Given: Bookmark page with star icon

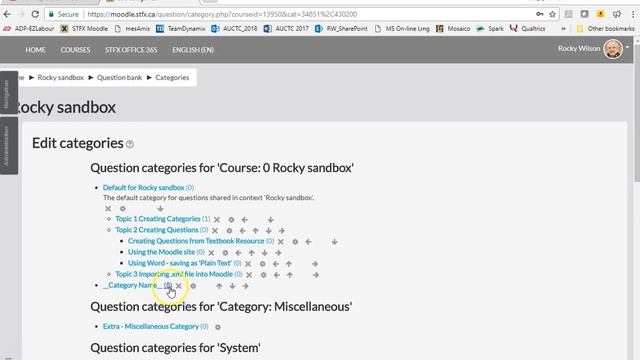Looking at the screenshot, I should tap(552, 14).
